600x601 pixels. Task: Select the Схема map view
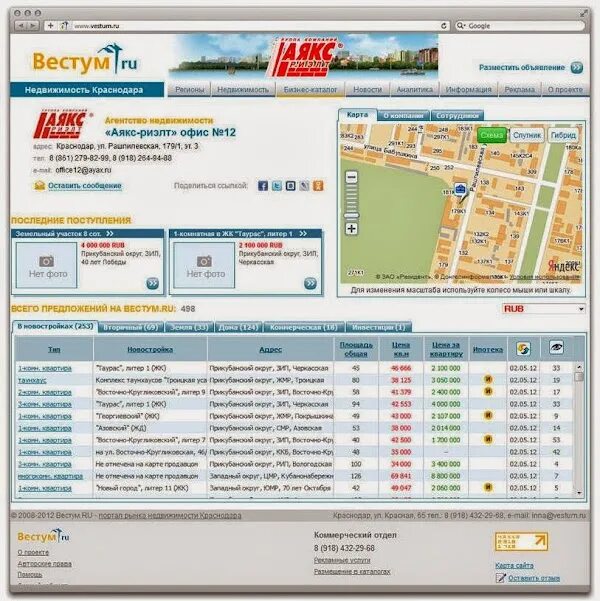[492, 135]
